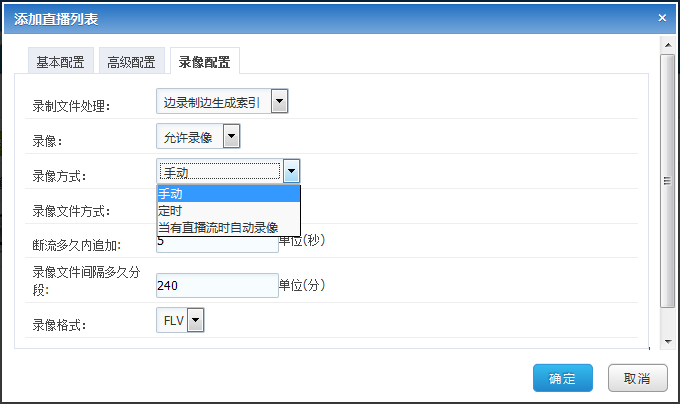Choose 定时 from the recording mode list

[x=229, y=211]
